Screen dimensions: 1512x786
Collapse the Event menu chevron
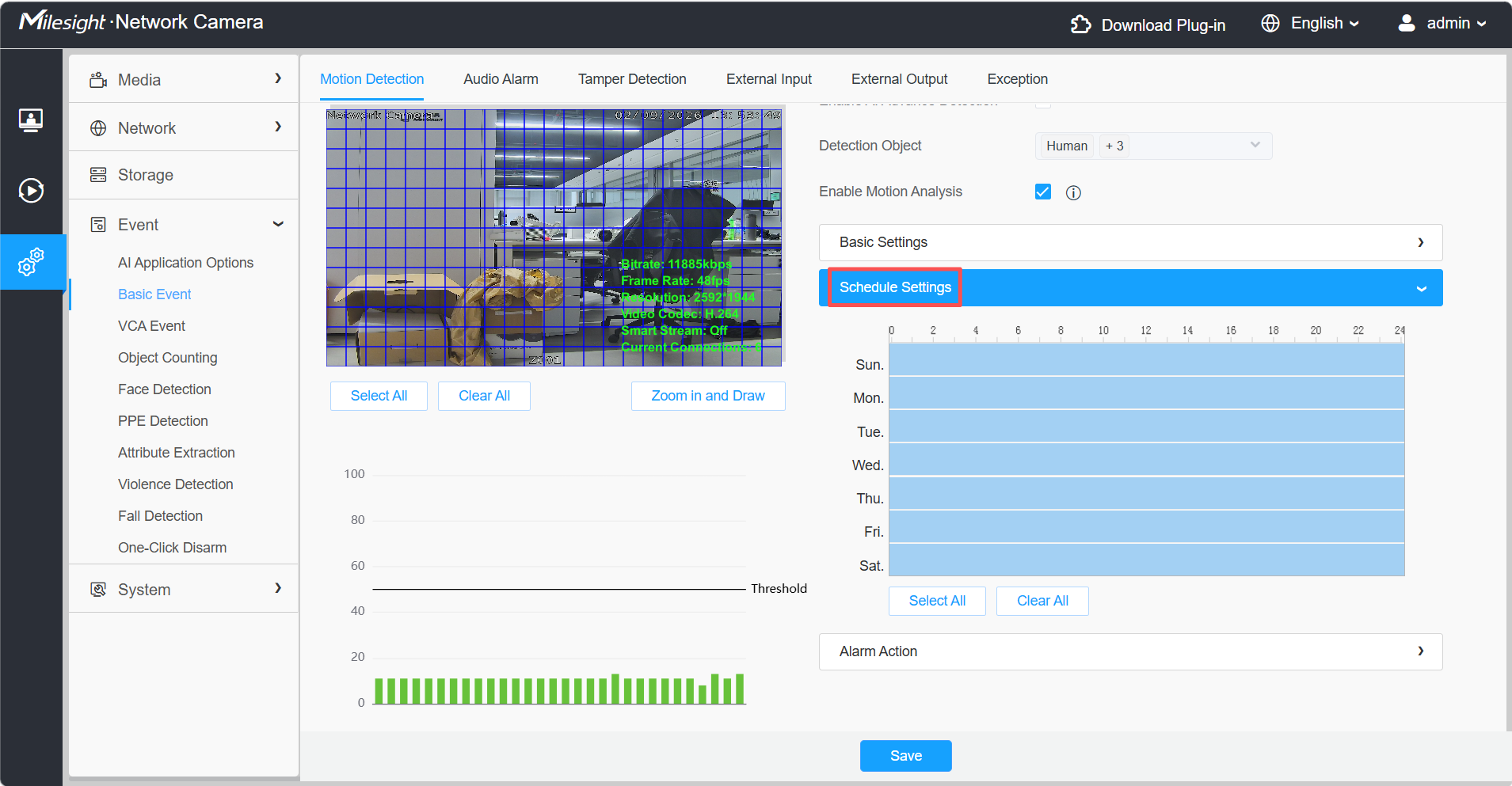[x=278, y=224]
